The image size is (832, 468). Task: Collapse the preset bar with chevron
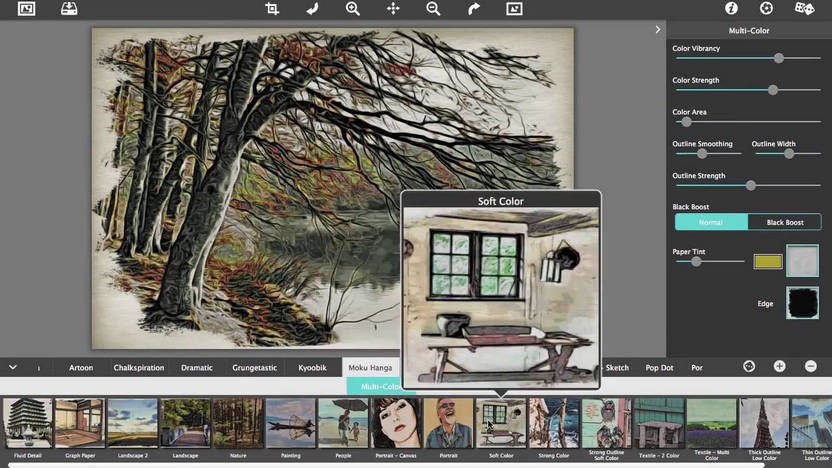13,367
